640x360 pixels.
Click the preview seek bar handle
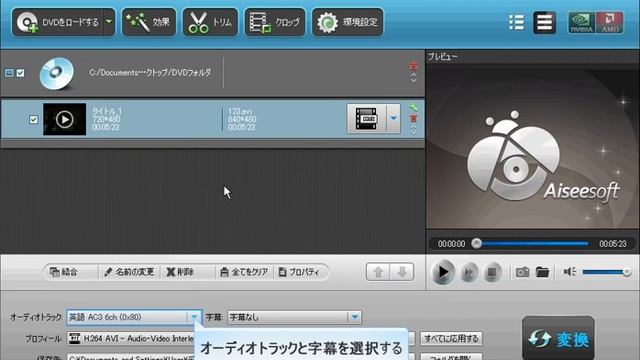[476, 244]
